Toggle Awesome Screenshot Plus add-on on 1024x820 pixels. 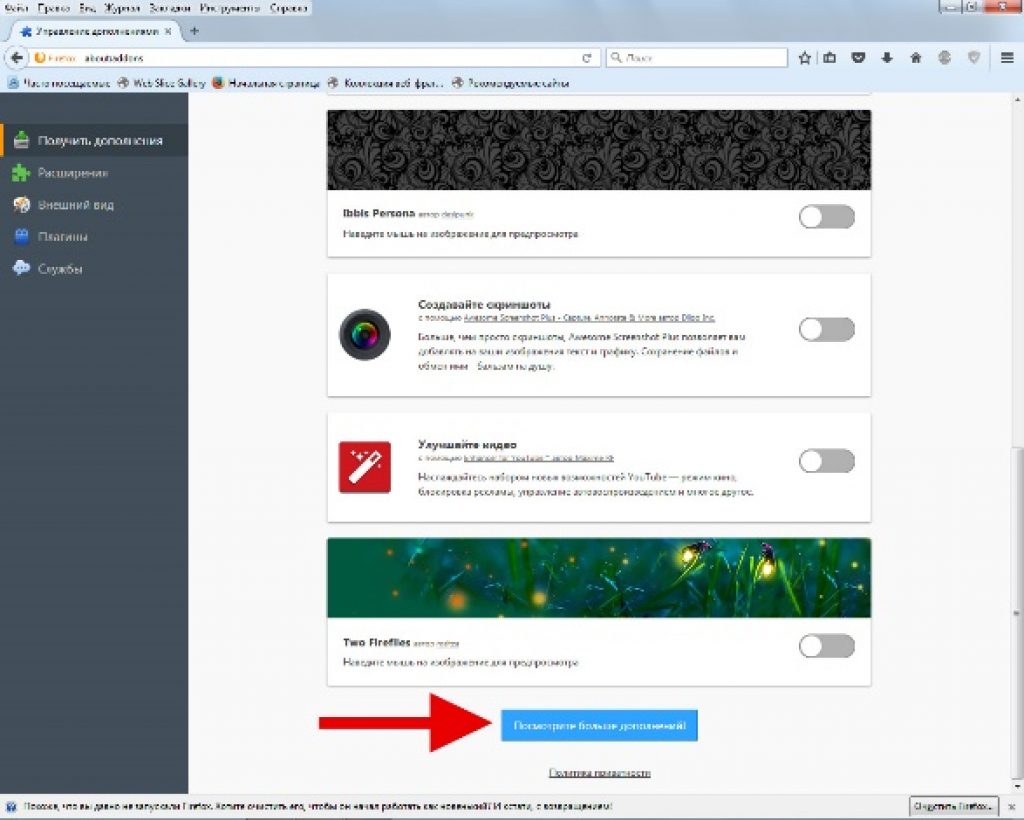(827, 330)
